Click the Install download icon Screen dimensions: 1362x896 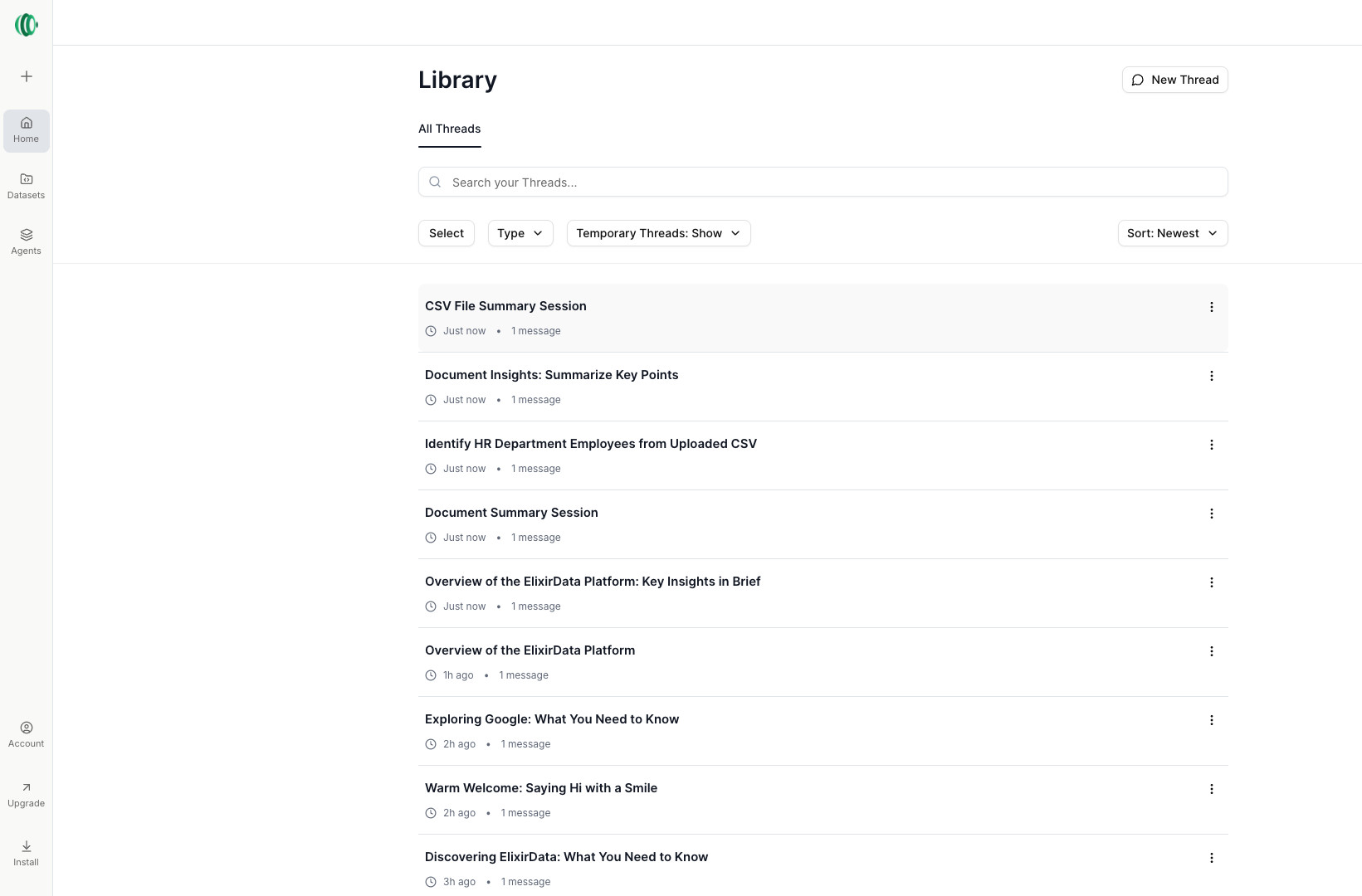coord(27,846)
